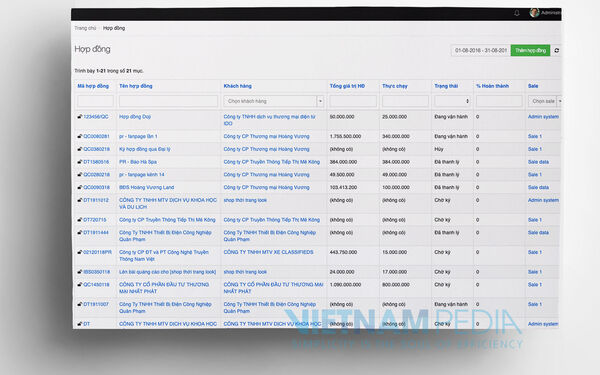Sort by Tên hợp đồng column
The image size is (600, 375).
(136, 86)
